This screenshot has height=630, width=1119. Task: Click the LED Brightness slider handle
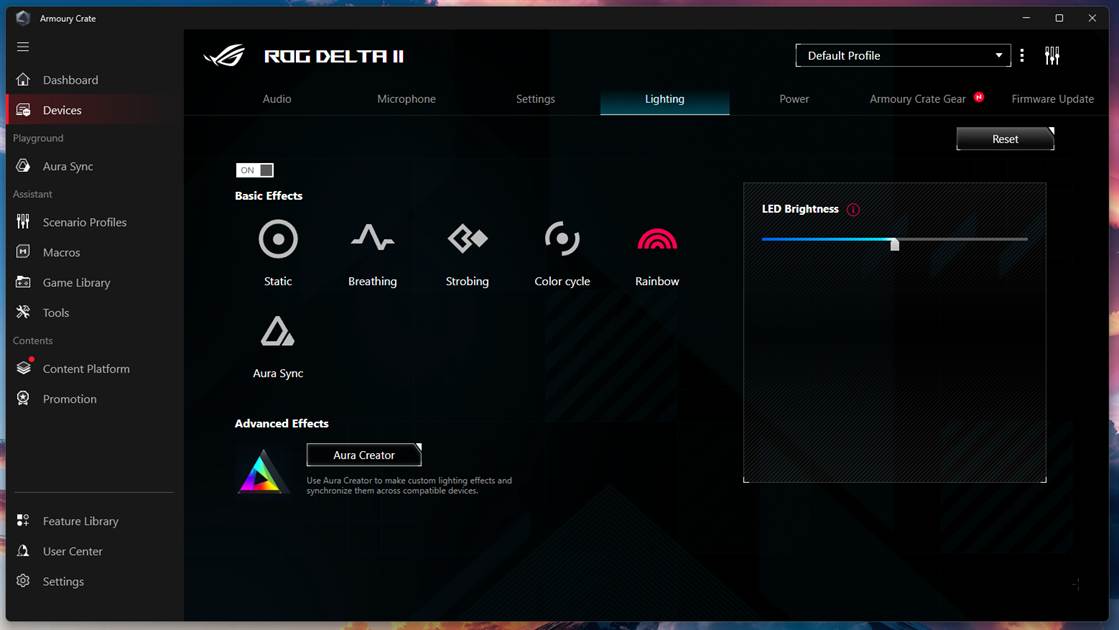coord(894,244)
